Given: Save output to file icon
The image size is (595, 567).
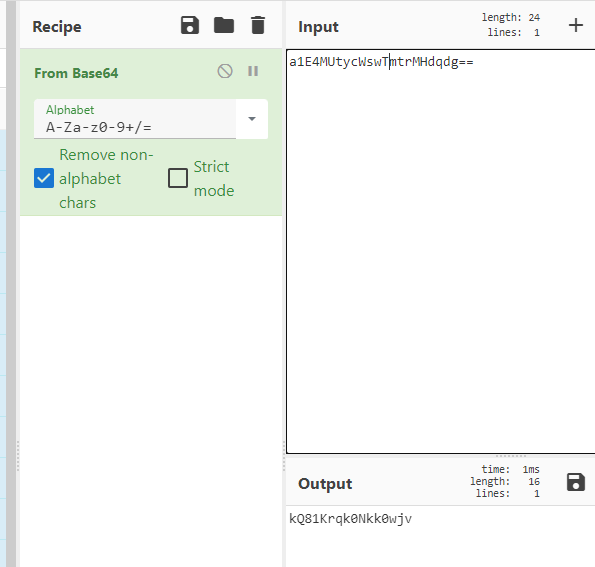Looking at the screenshot, I should point(576,482).
